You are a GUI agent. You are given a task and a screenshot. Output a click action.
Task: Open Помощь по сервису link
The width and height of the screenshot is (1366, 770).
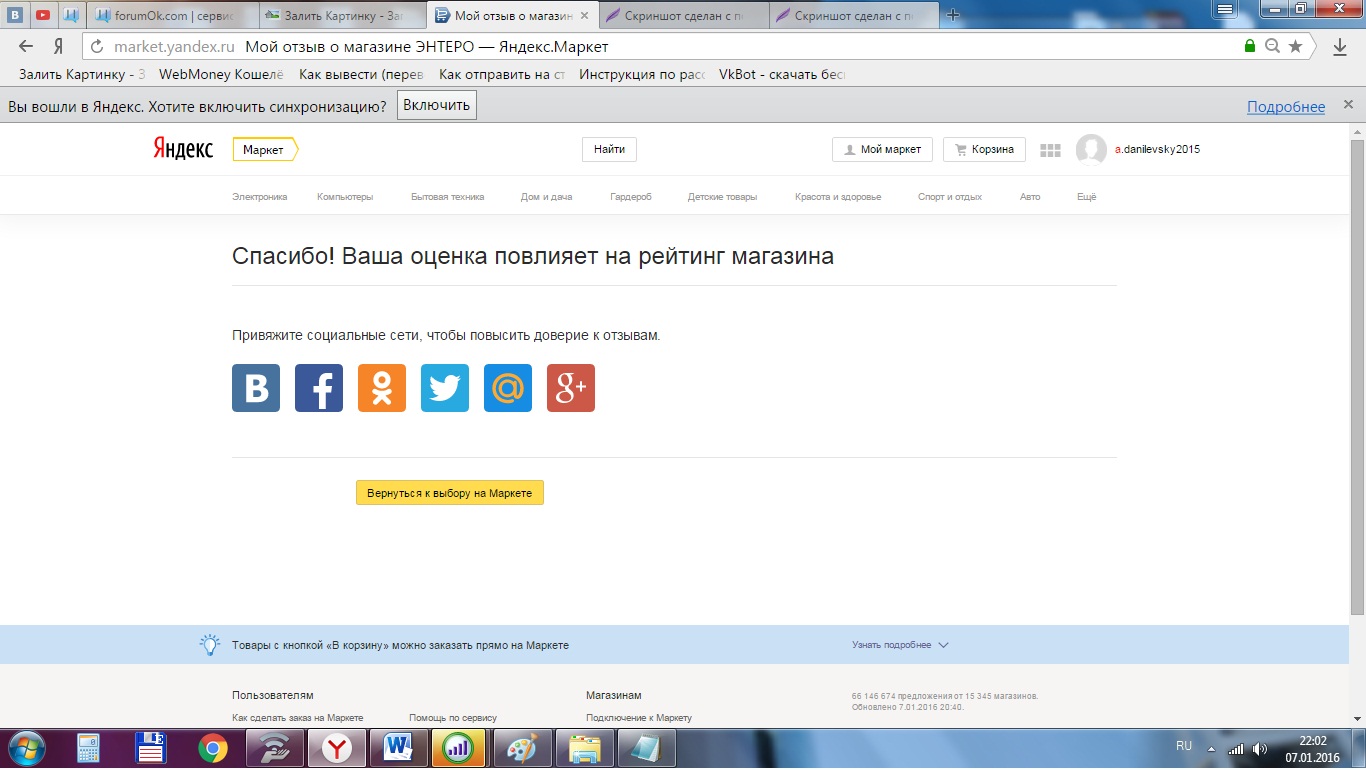point(453,718)
